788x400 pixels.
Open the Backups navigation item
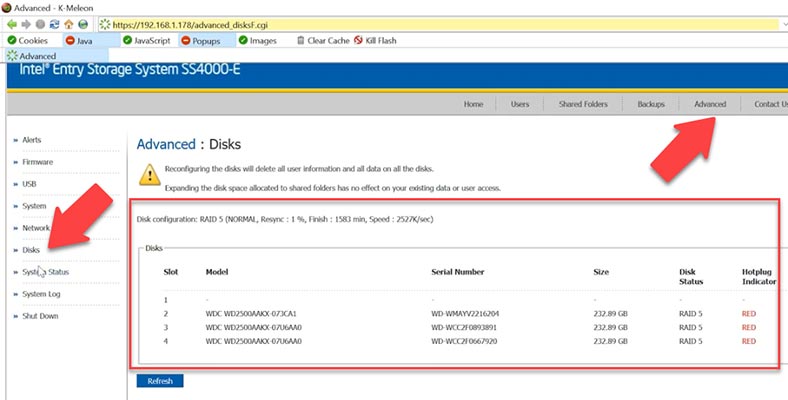(x=651, y=104)
